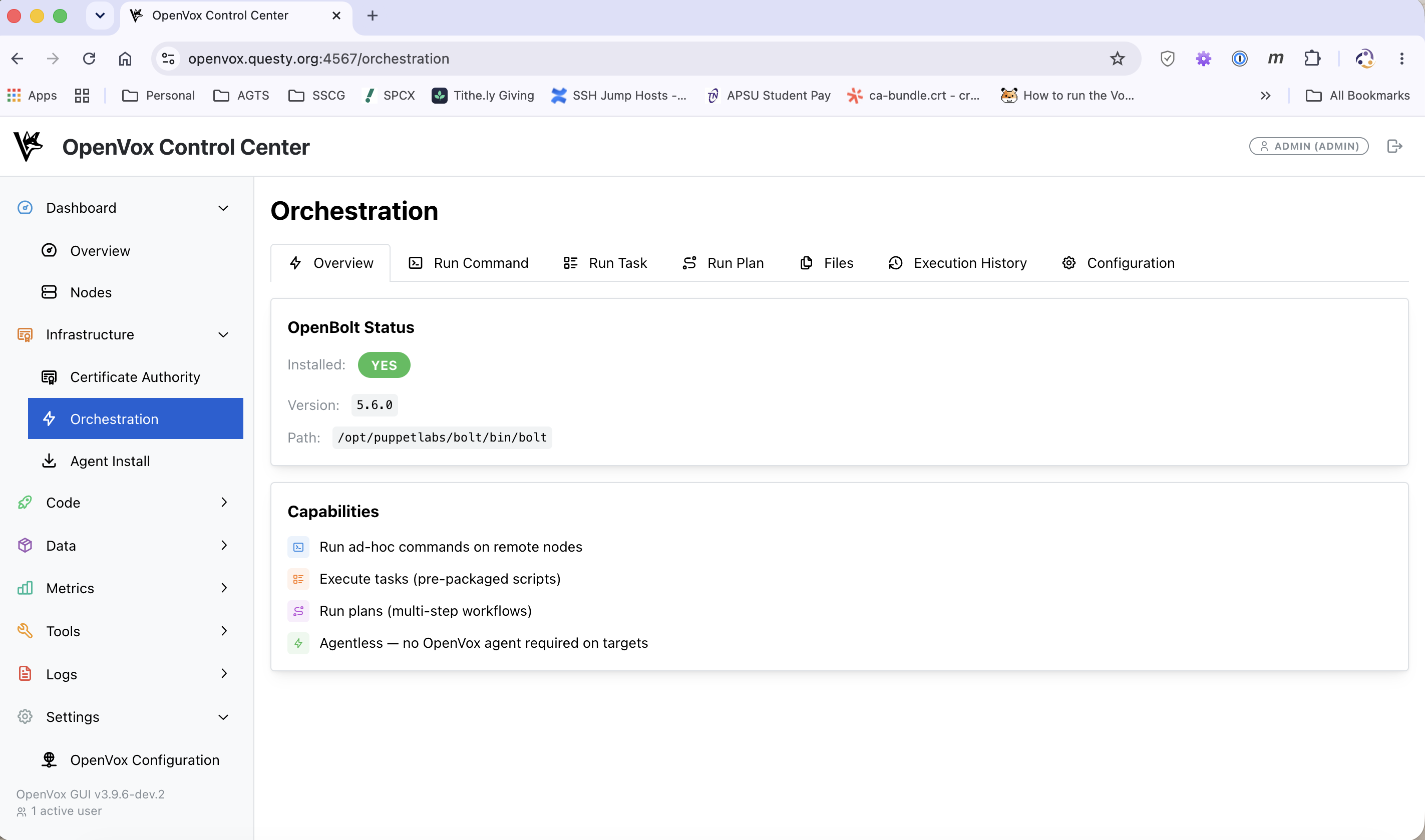Open the Chrome three-dot menu

coord(1402,58)
